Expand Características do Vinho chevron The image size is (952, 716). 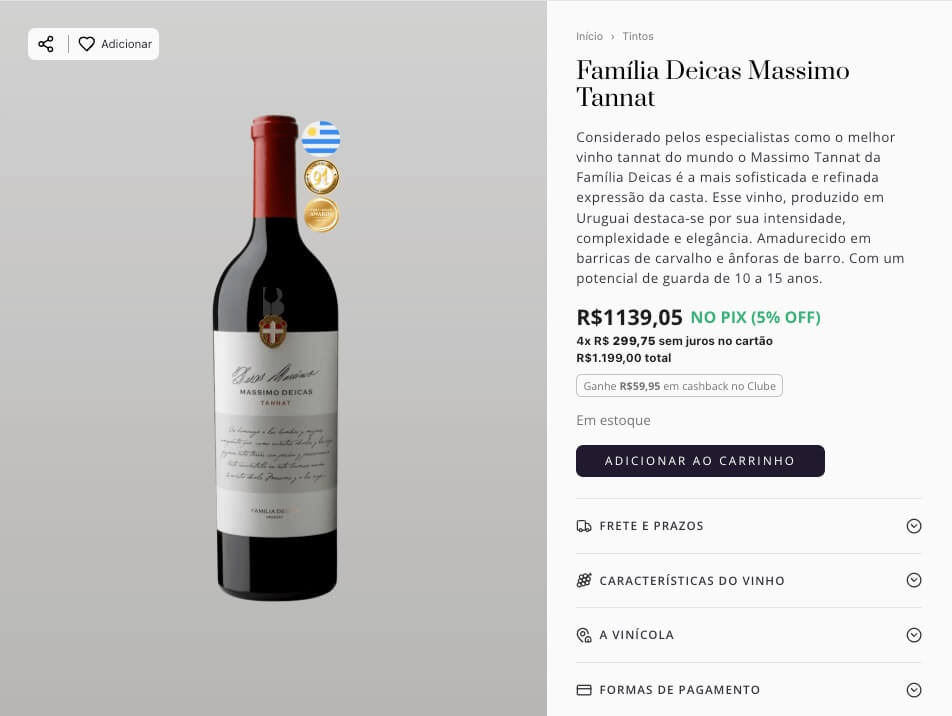tap(913, 581)
